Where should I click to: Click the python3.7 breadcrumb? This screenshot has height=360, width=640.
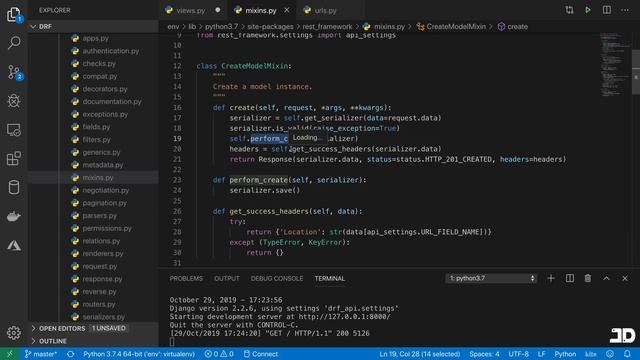221,27
